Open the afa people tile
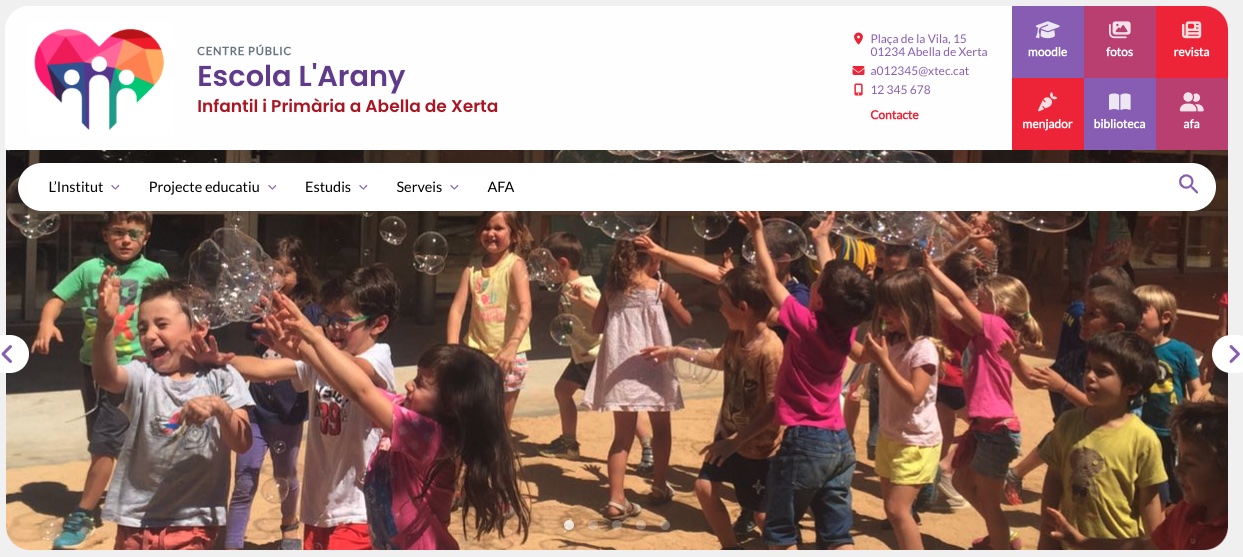1243x557 pixels. (x=1191, y=114)
